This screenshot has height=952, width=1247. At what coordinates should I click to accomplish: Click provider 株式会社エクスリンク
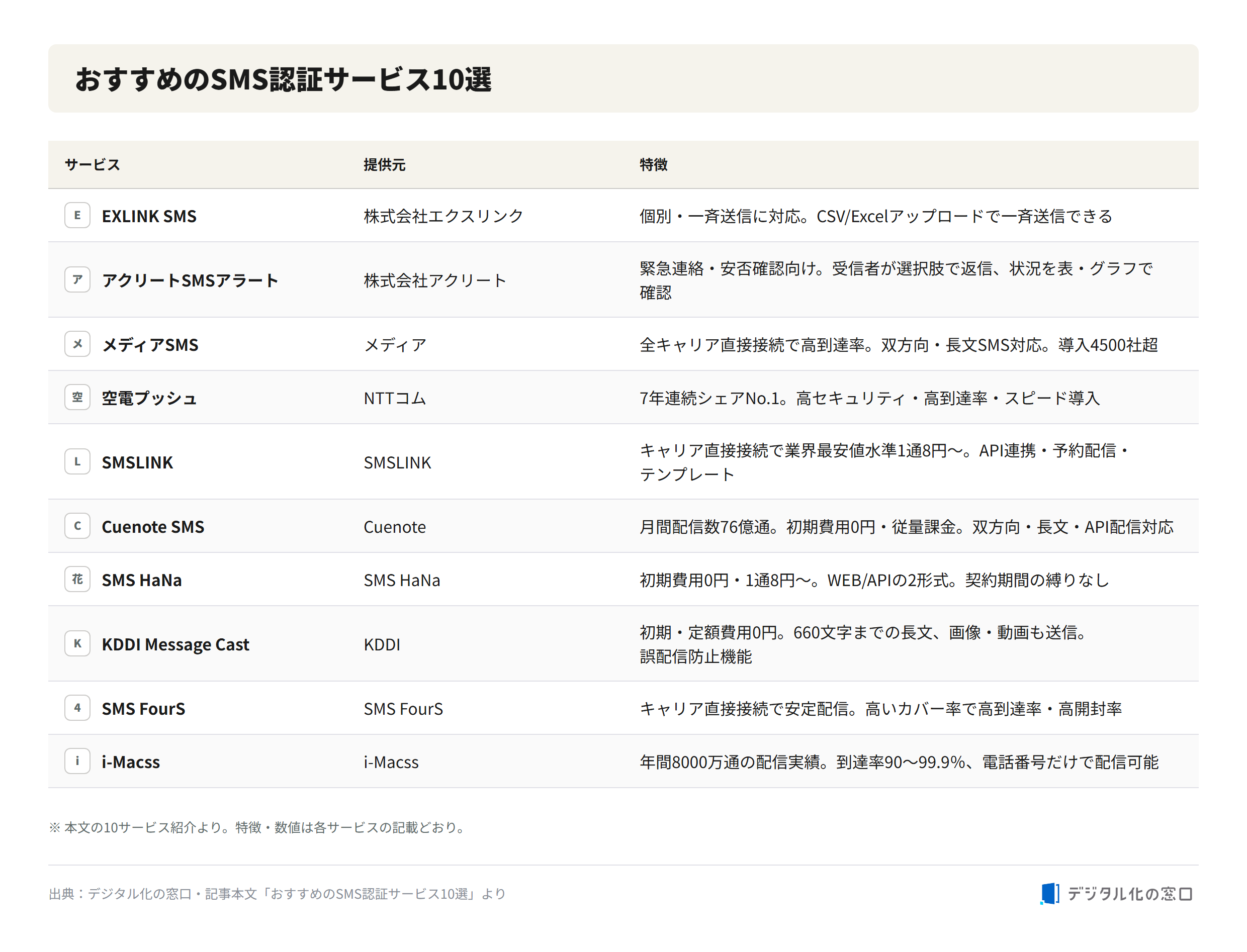pos(443,216)
